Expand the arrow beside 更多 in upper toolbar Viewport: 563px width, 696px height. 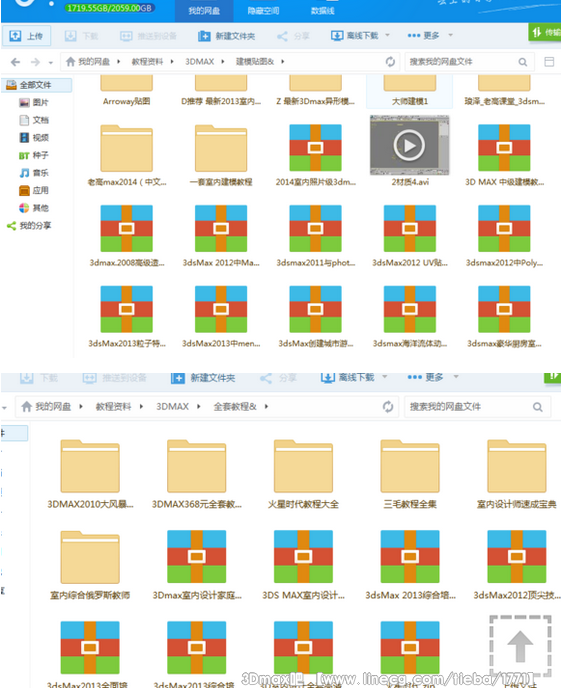point(450,35)
